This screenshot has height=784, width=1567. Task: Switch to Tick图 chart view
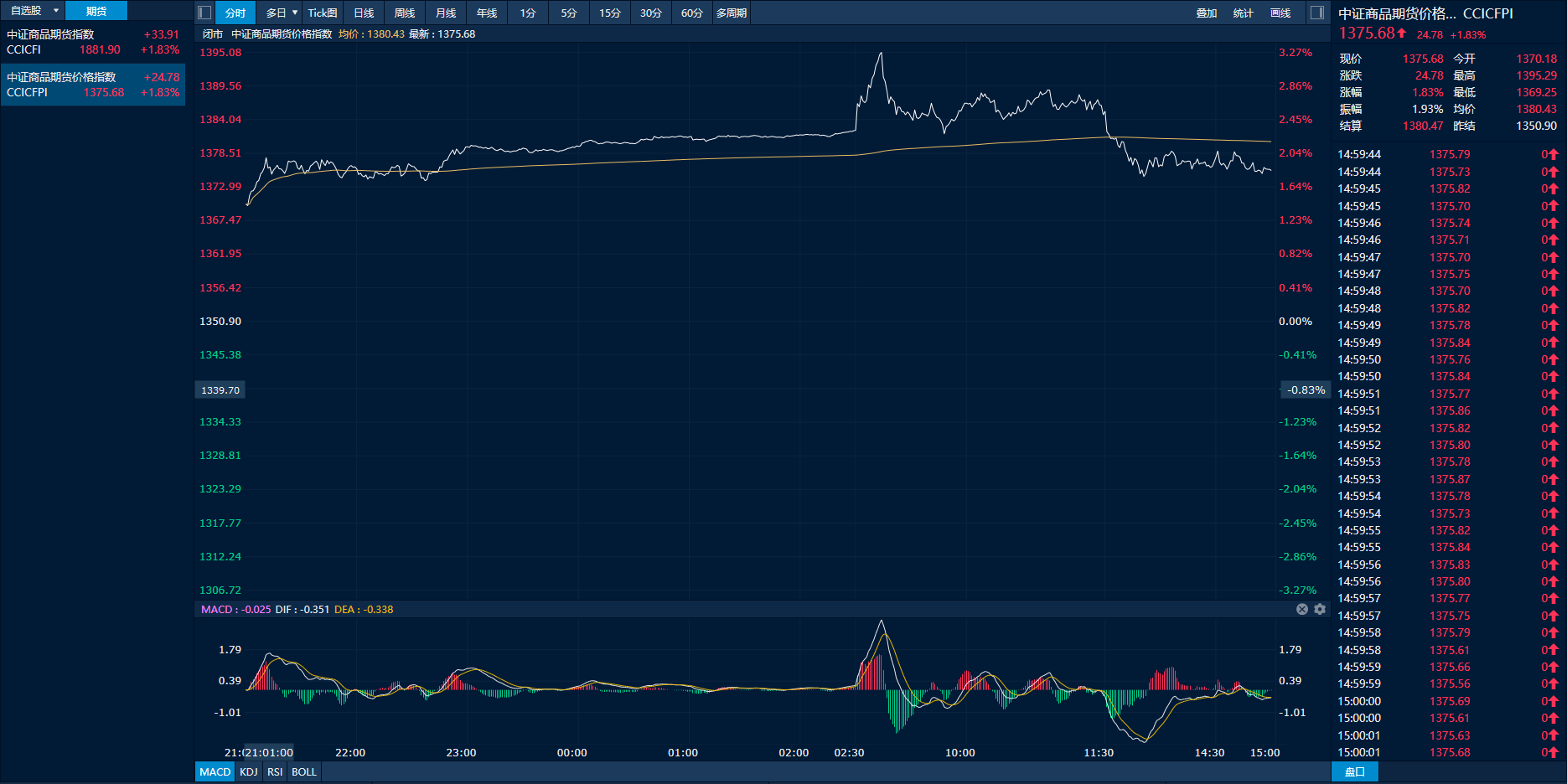322,13
